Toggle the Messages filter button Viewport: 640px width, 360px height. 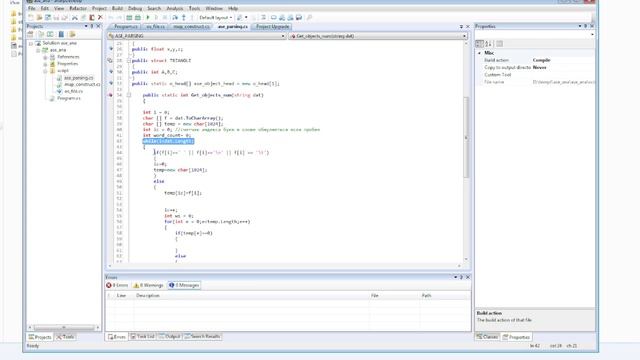pos(184,285)
